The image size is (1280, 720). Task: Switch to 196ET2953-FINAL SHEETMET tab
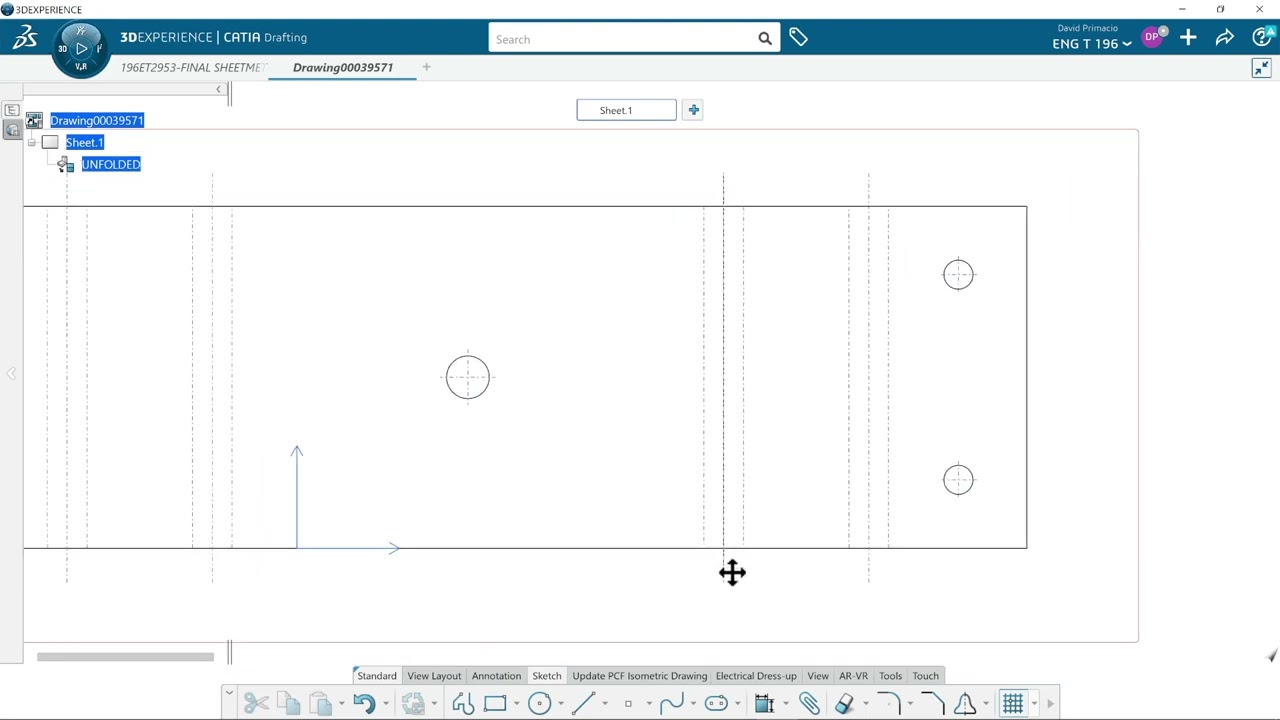tap(193, 67)
